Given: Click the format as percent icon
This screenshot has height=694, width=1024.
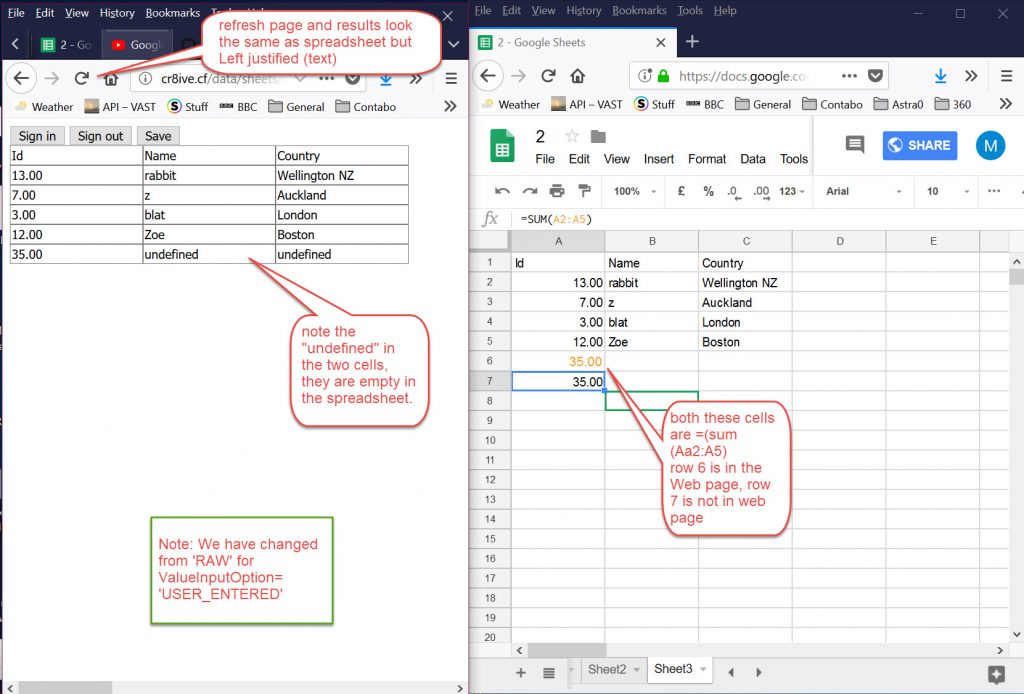Looking at the screenshot, I should coord(708,191).
